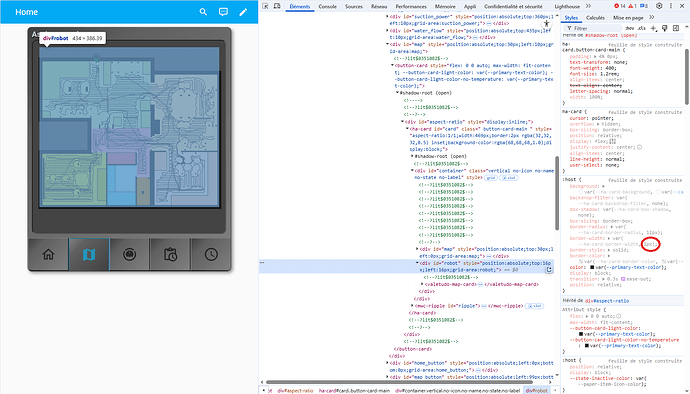Click the icon at the robot div row's end
The height and width of the screenshot is (394, 690).
pyautogui.click(x=549, y=270)
